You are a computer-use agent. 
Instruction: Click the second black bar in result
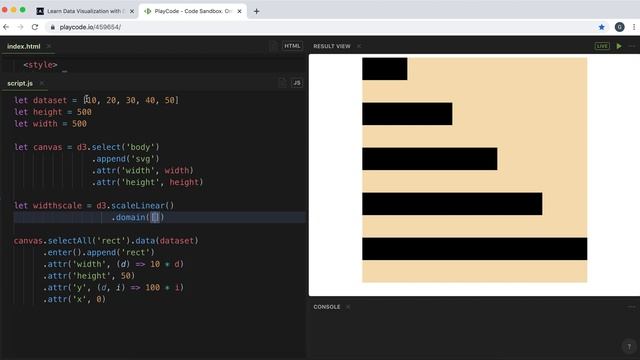pyautogui.click(x=407, y=114)
